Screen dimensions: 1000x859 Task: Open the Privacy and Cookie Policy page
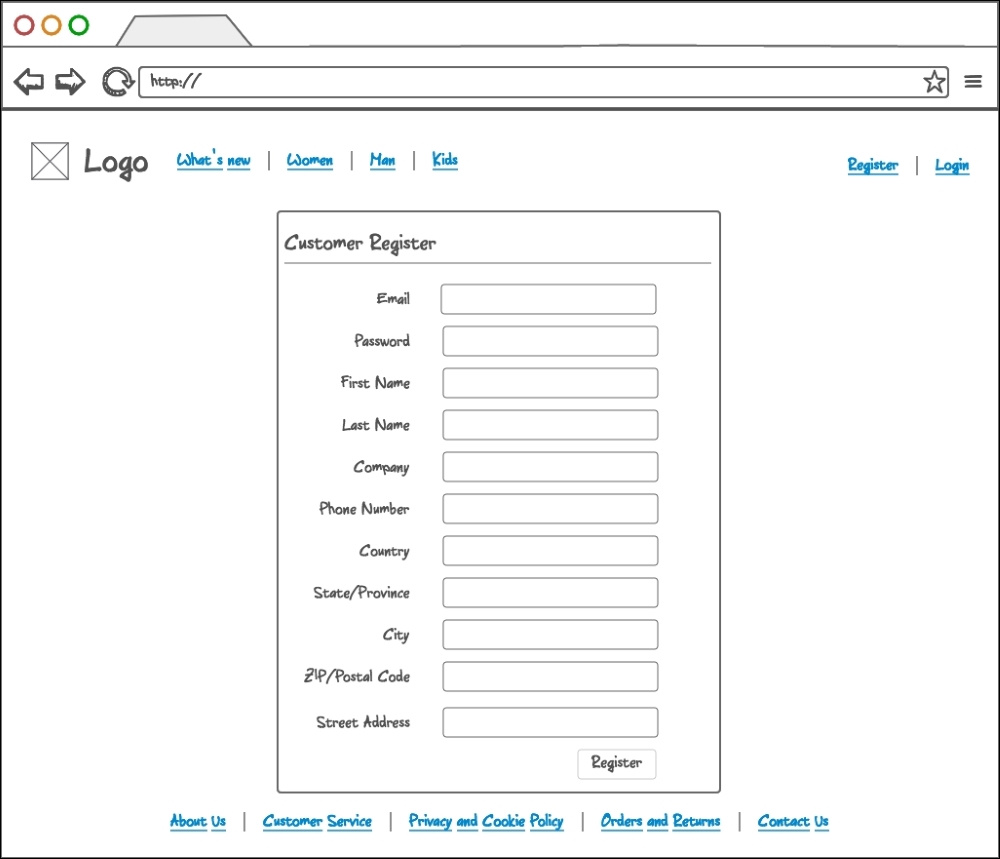pos(485,821)
